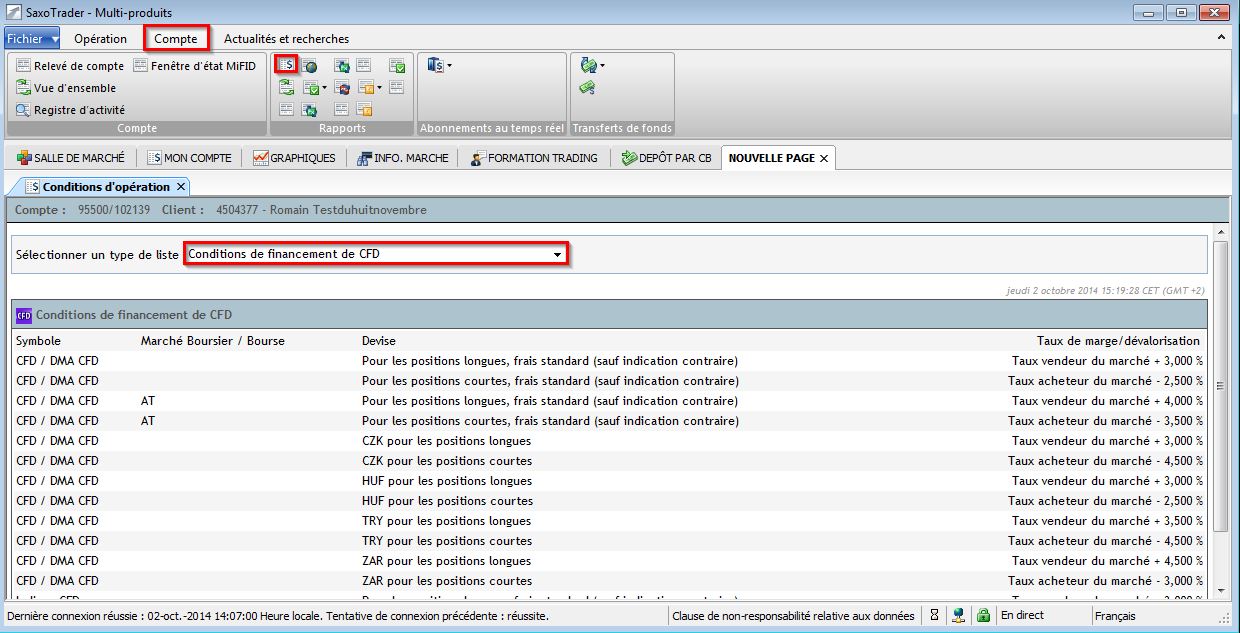Expand the Sélectionner un type de liste combo box
Image resolution: width=1240 pixels, height=633 pixels.
[x=558, y=254]
